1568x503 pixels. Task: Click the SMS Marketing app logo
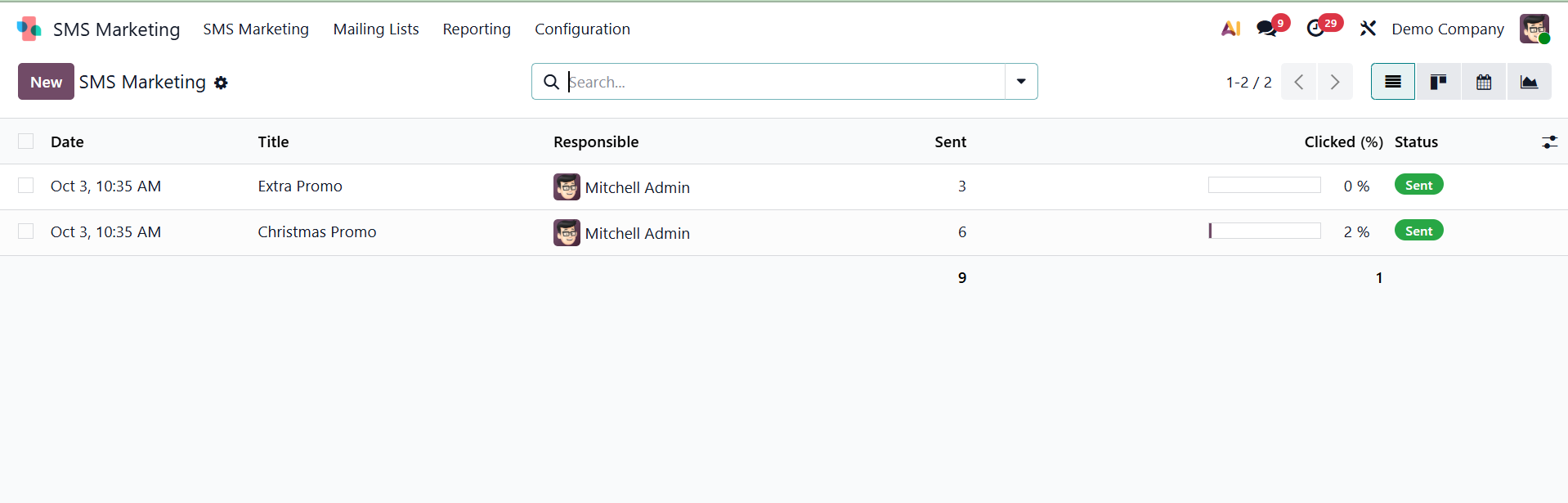[29, 29]
